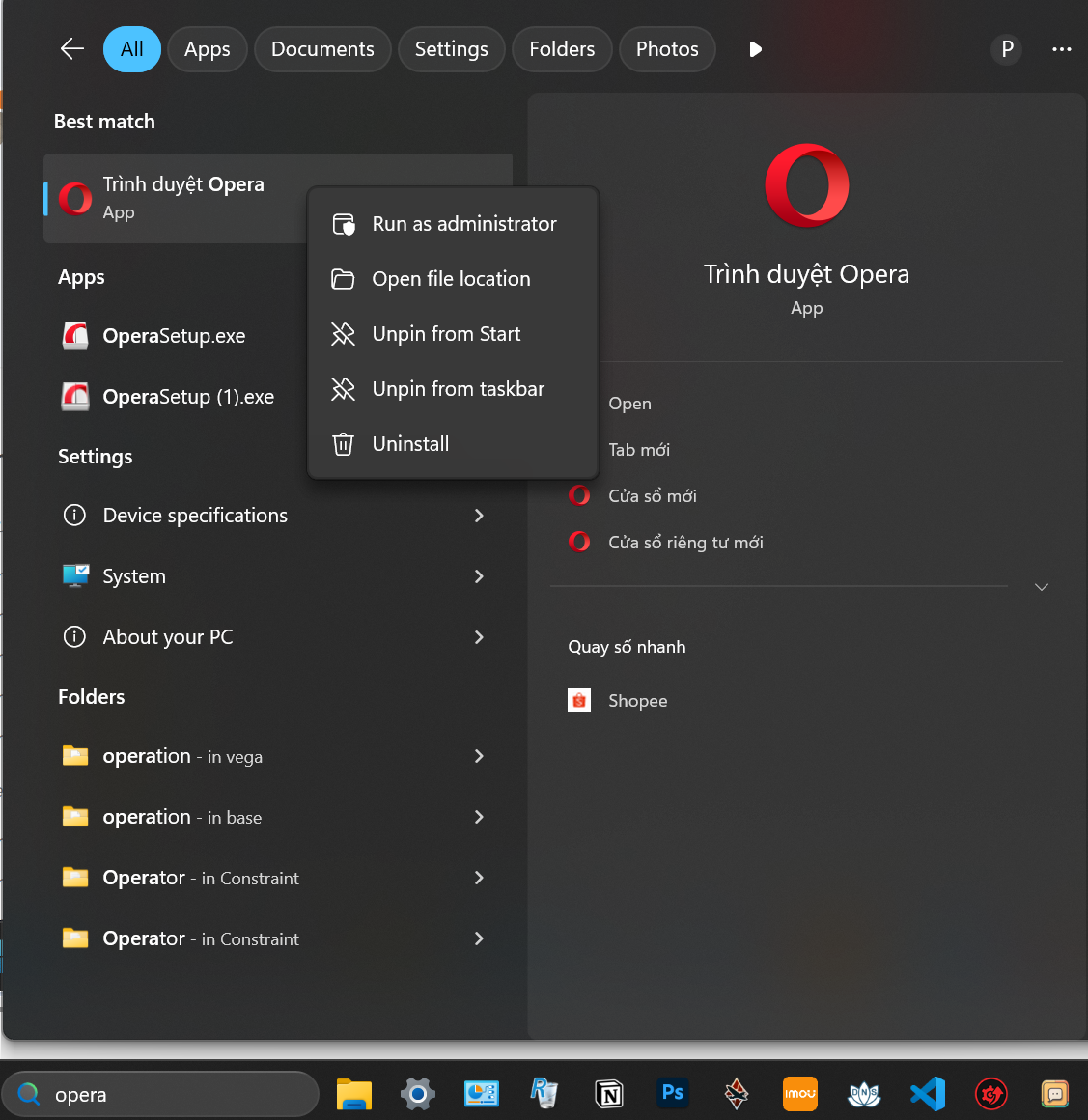Viewport: 1088px width, 1120px height.
Task: Select Uninstall from context menu
Action: click(x=410, y=444)
